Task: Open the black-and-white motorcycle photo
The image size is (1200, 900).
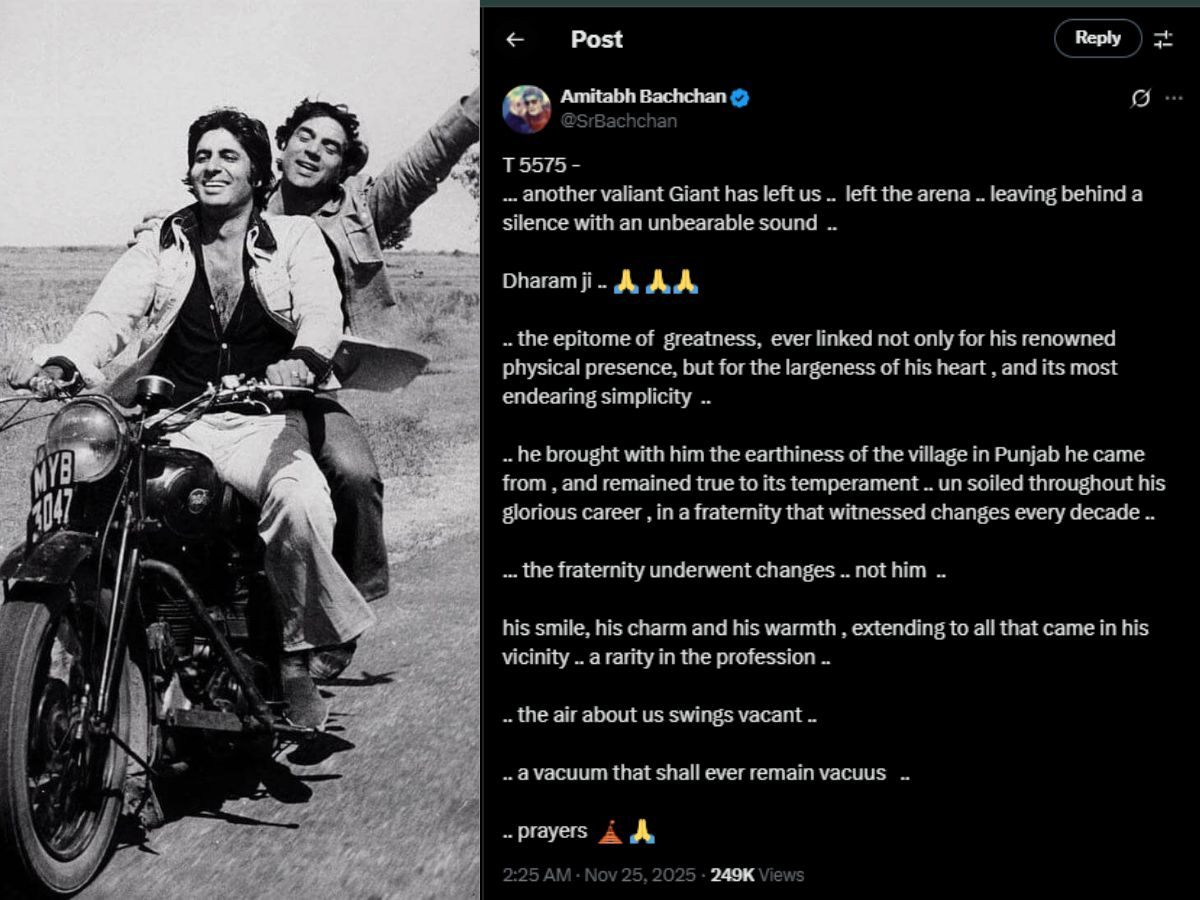Action: 240,450
